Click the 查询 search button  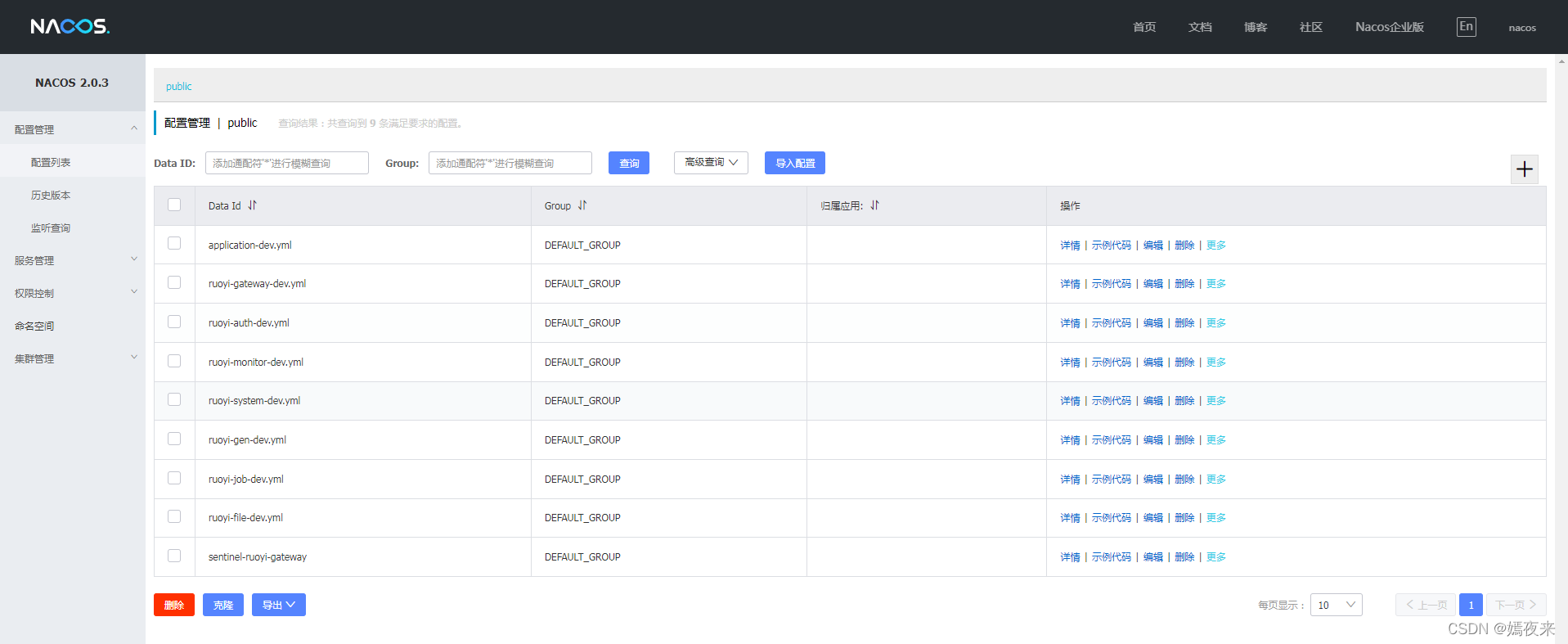629,163
